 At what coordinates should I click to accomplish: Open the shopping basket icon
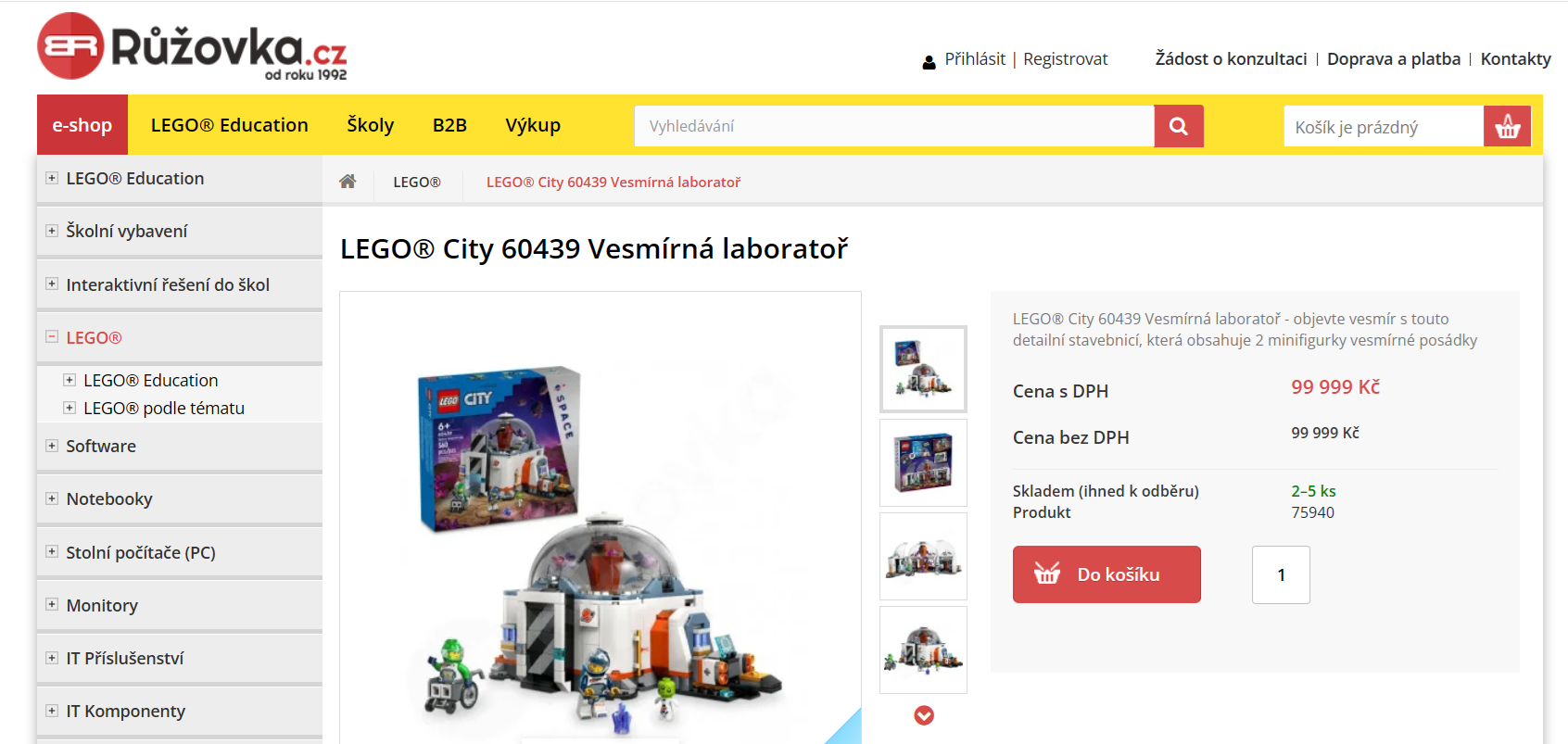pyautogui.click(x=1508, y=126)
